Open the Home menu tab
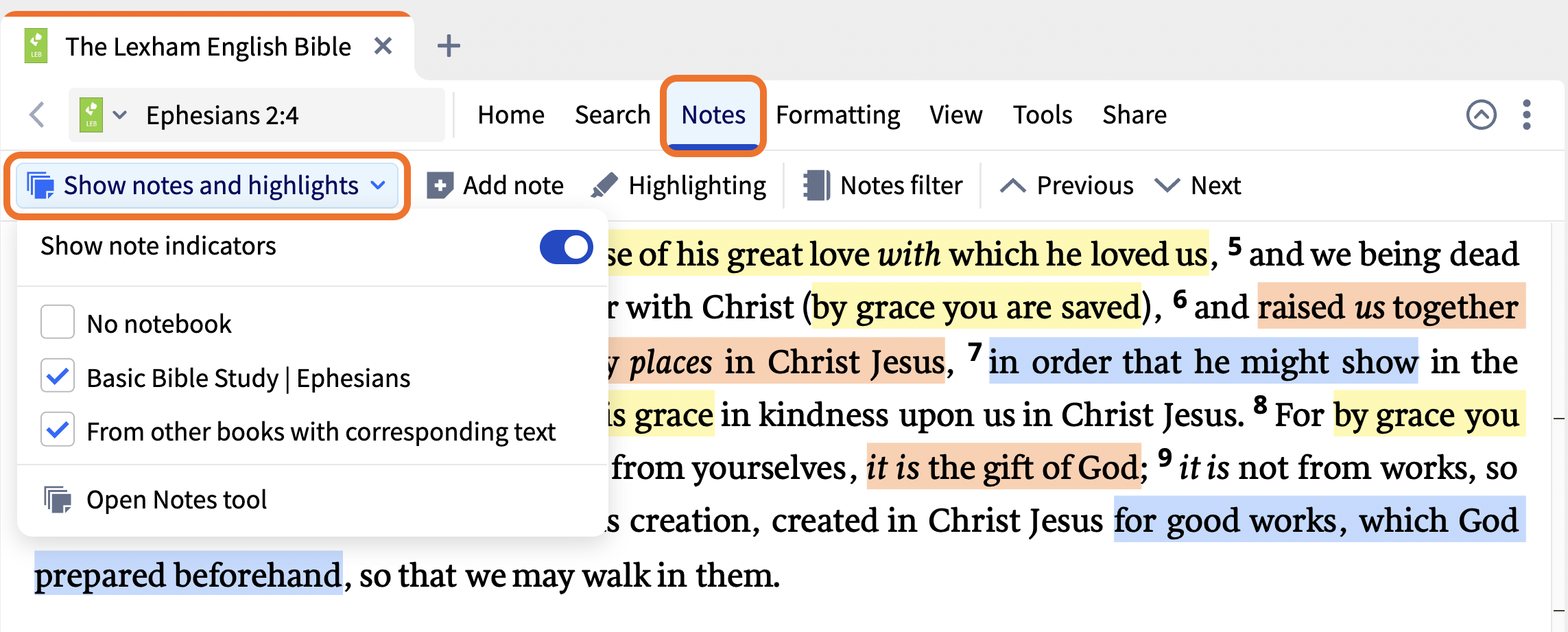Screen dimensions: 1568x632 pos(511,115)
